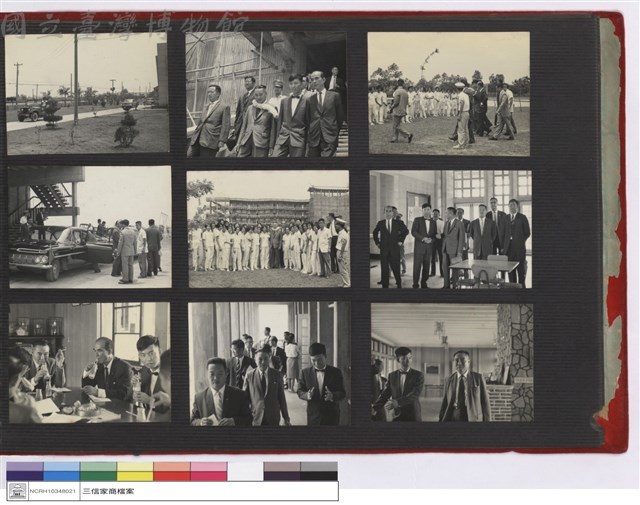This screenshot has height=505, width=640.
Task: Open the photo of people walking on the lawn
Action: click(449, 94)
